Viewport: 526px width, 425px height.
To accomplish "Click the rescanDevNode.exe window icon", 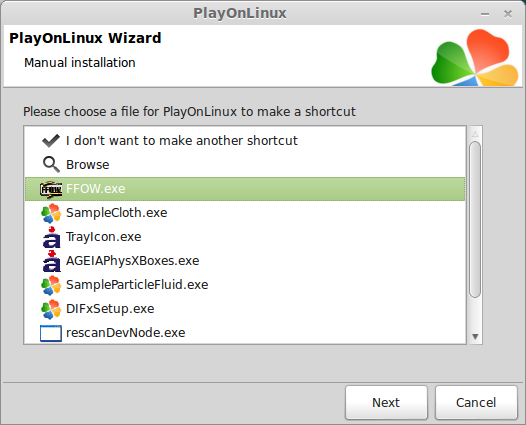I will click(x=51, y=333).
